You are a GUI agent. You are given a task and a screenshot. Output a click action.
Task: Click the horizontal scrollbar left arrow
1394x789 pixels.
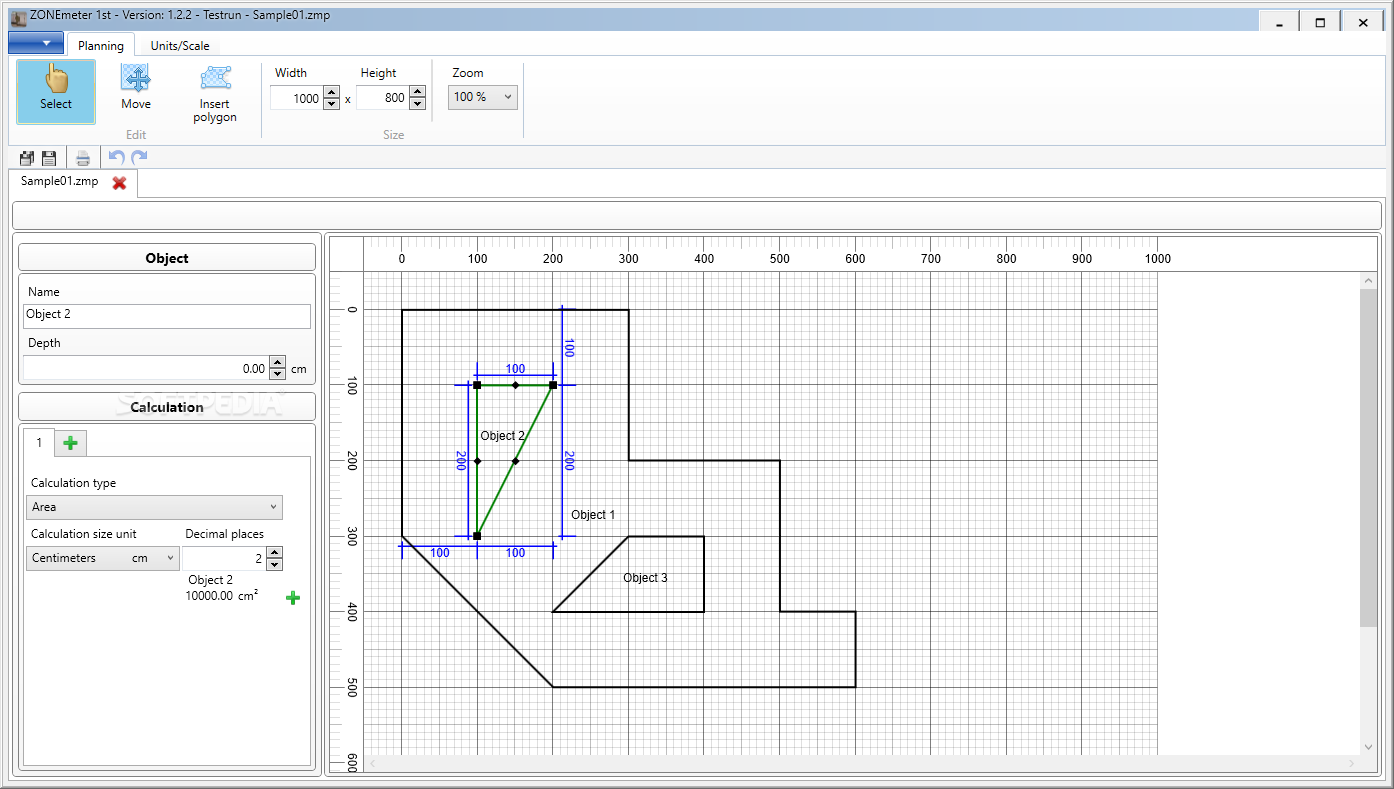(372, 763)
